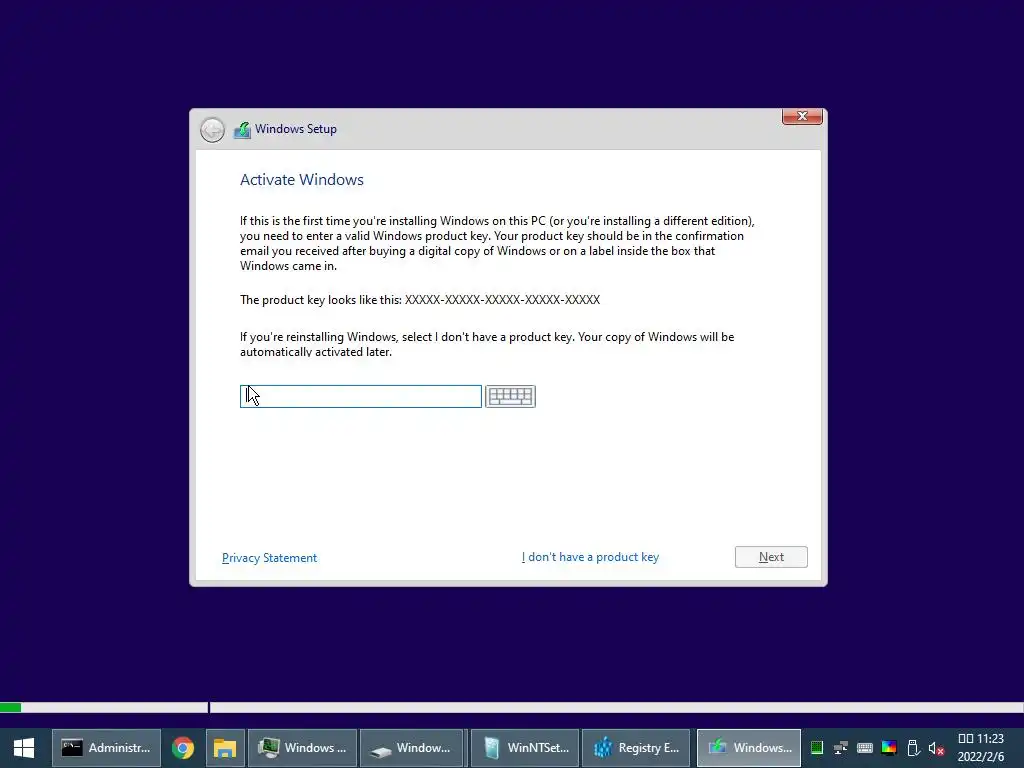The width and height of the screenshot is (1024, 768).
Task: Click the setup progress bar at bottom
Action: point(512,707)
